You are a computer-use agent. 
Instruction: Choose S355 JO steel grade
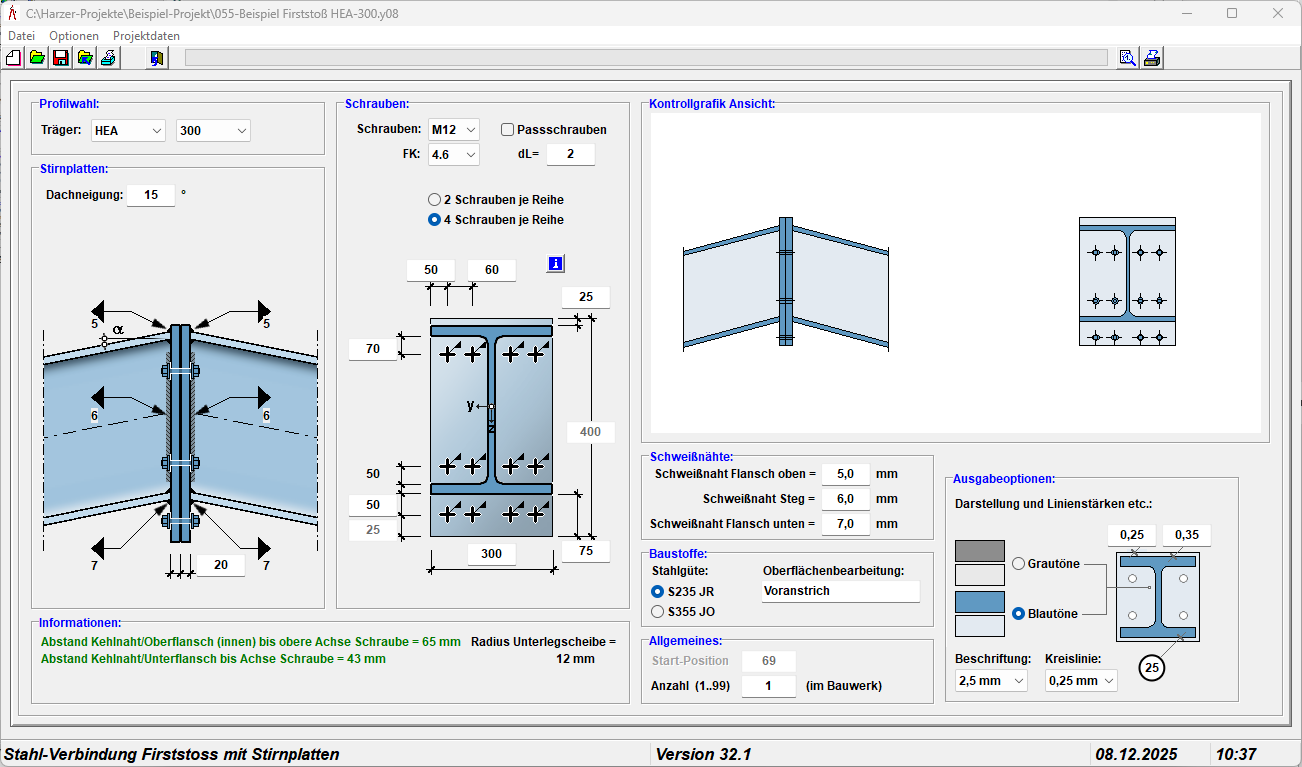(x=658, y=611)
